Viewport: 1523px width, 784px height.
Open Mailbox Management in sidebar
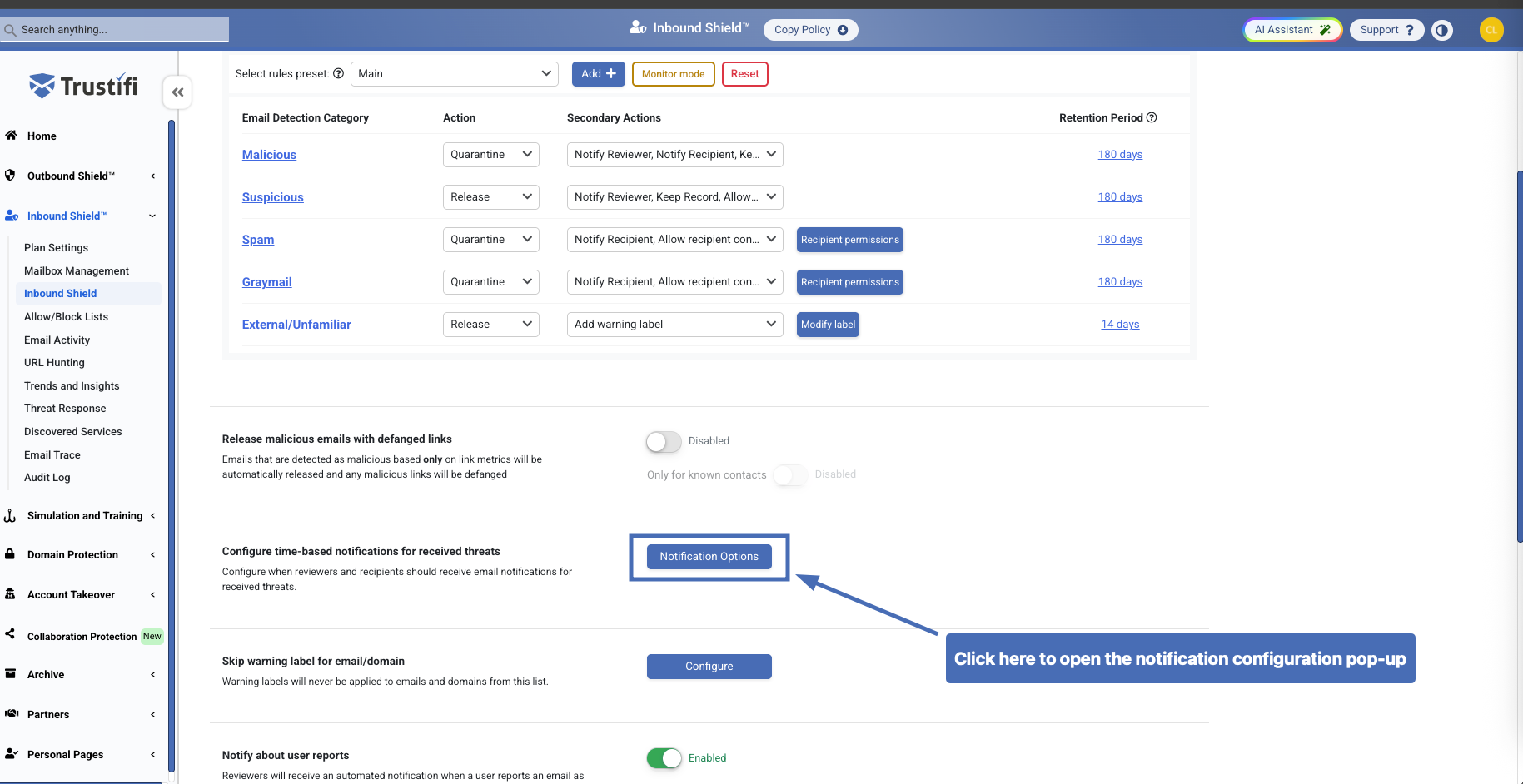coord(77,271)
